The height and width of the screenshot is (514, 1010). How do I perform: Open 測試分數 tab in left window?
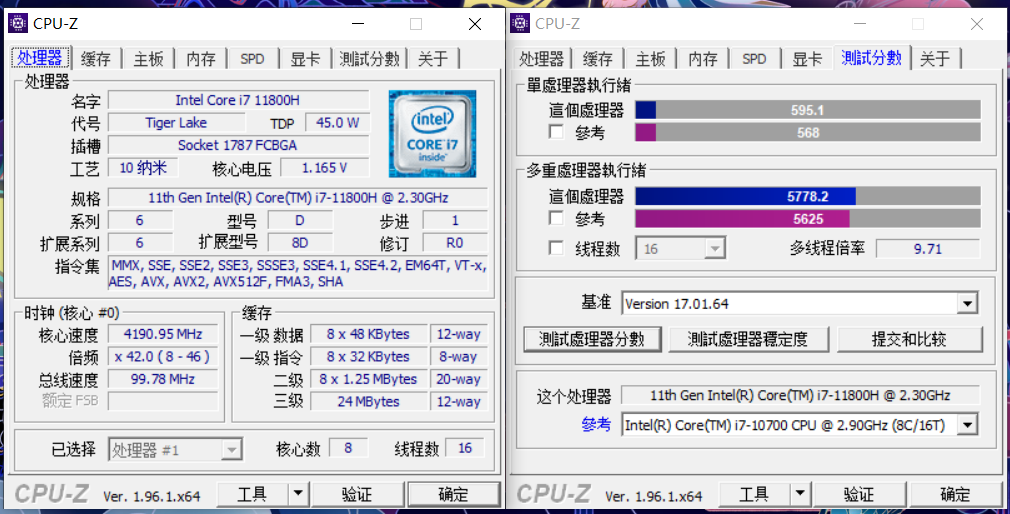pyautogui.click(x=370, y=59)
